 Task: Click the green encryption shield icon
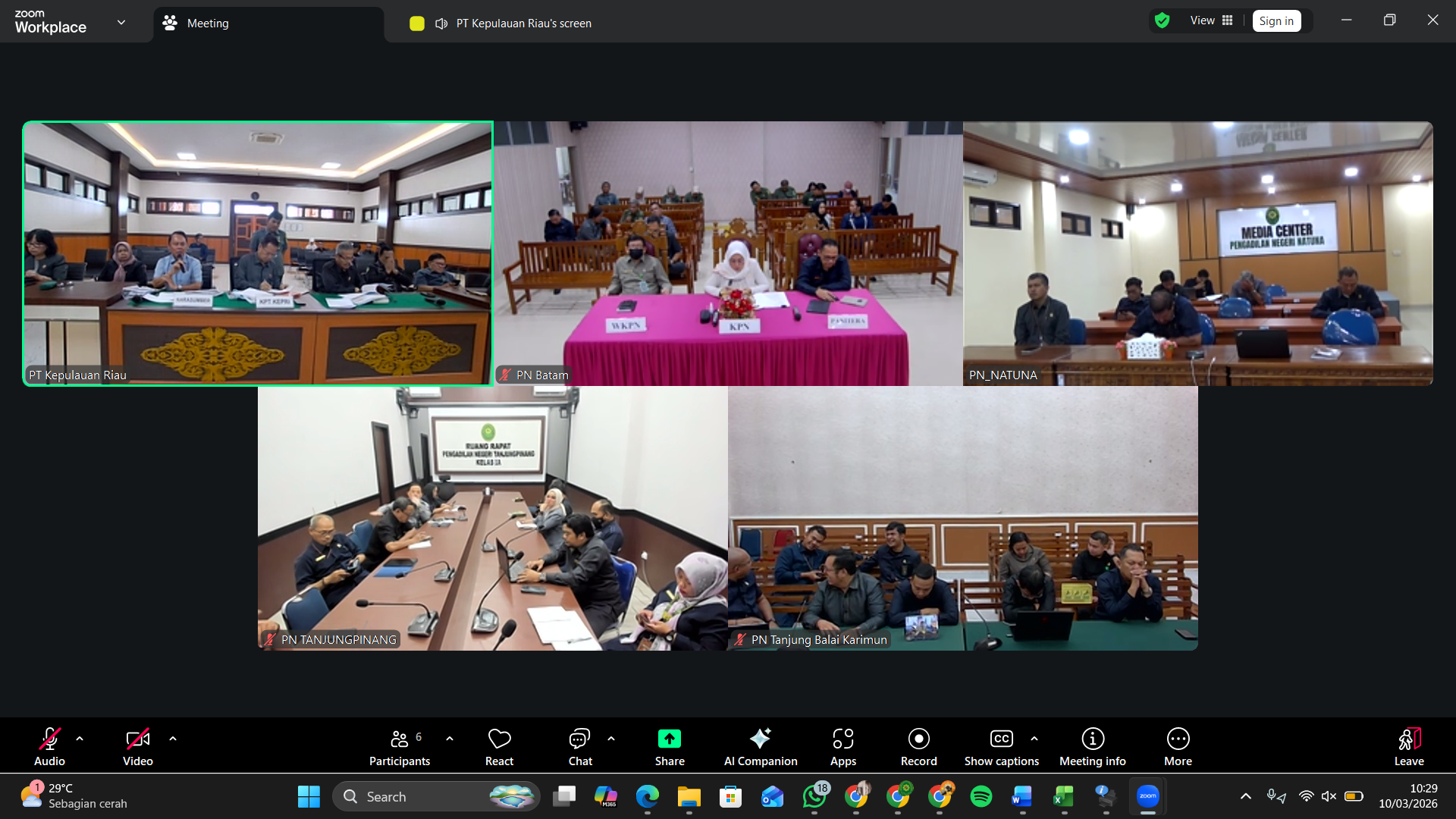point(1162,20)
